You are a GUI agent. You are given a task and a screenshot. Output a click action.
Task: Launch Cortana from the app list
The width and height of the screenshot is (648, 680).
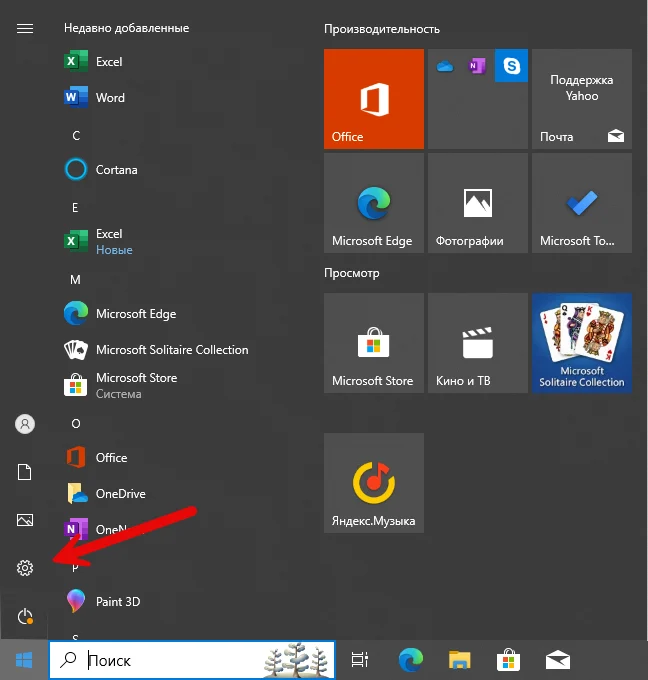[116, 170]
